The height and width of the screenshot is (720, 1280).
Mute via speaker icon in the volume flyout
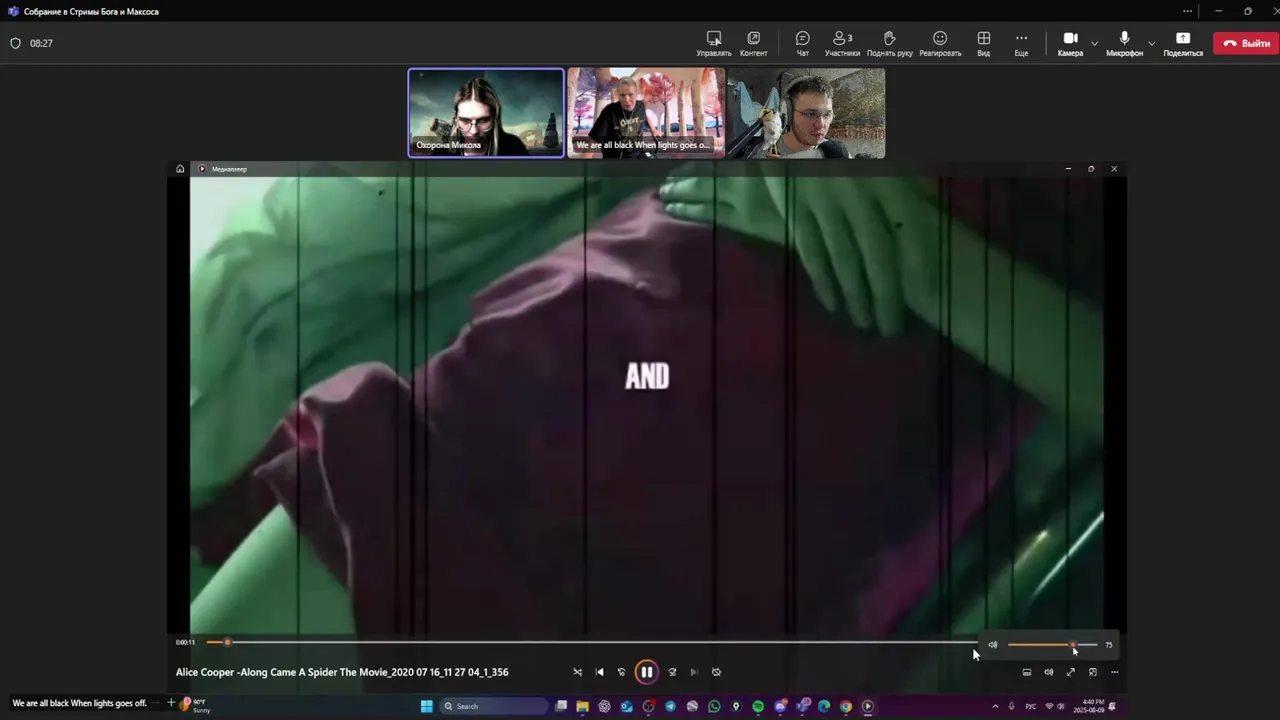(x=992, y=644)
